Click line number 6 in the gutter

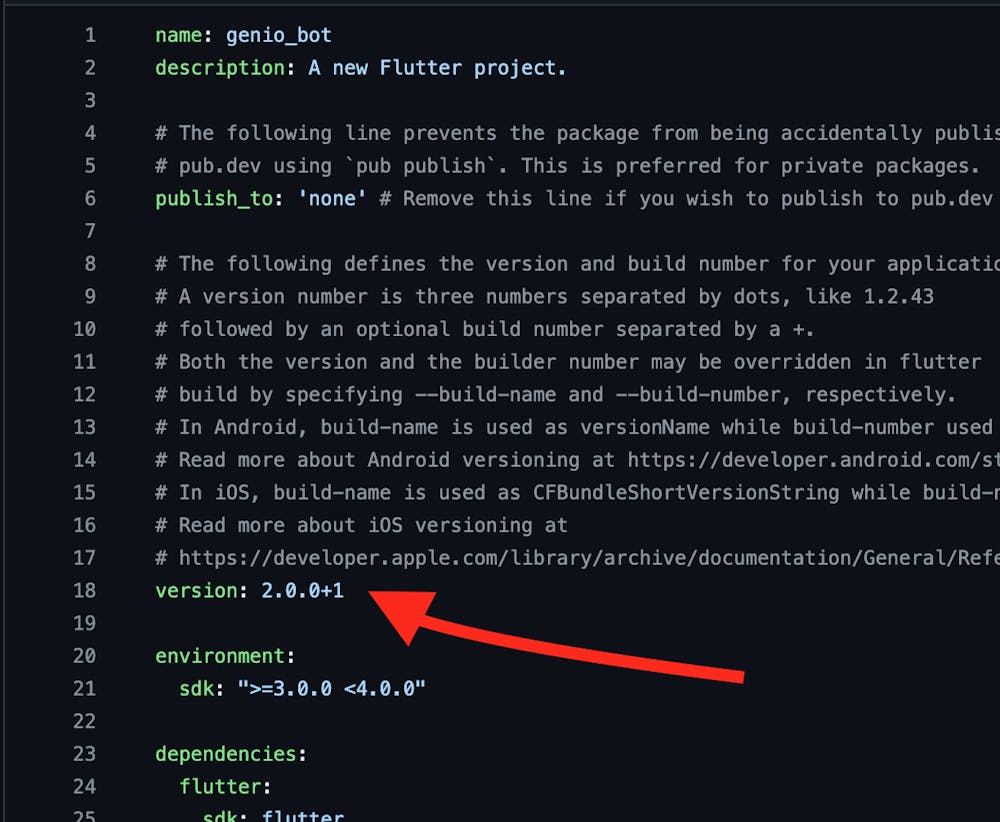coord(90,198)
